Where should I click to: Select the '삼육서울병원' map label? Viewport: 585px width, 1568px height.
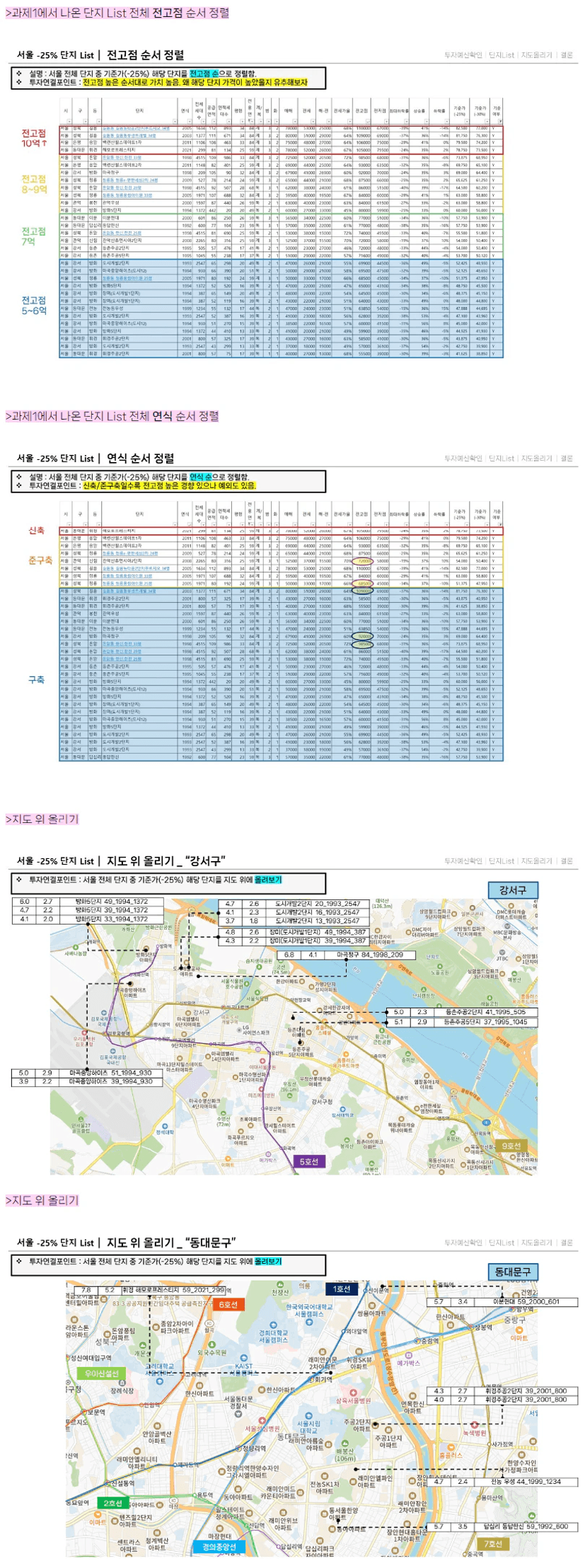pos(353,1400)
